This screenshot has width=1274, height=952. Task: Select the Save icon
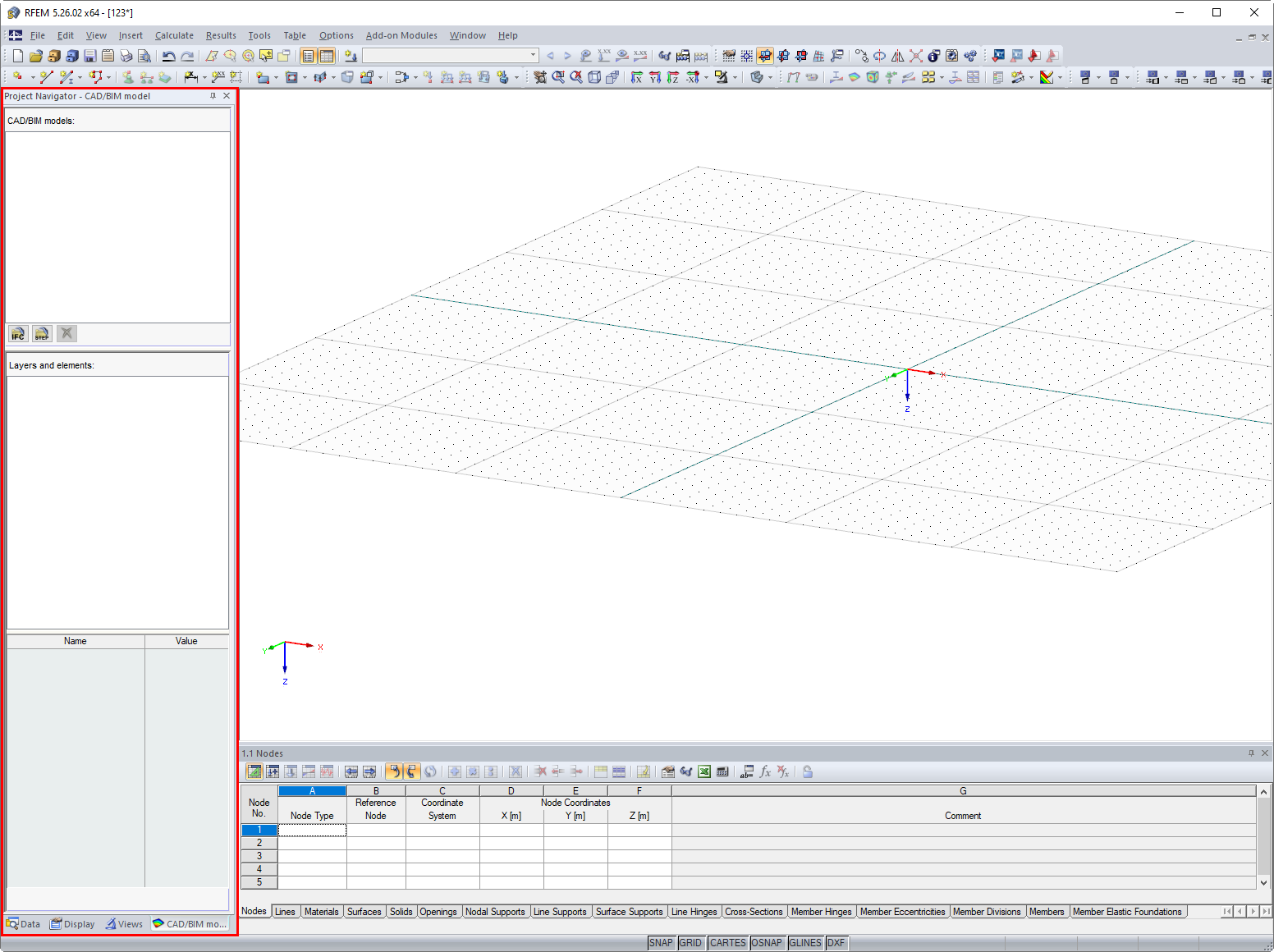(90, 55)
